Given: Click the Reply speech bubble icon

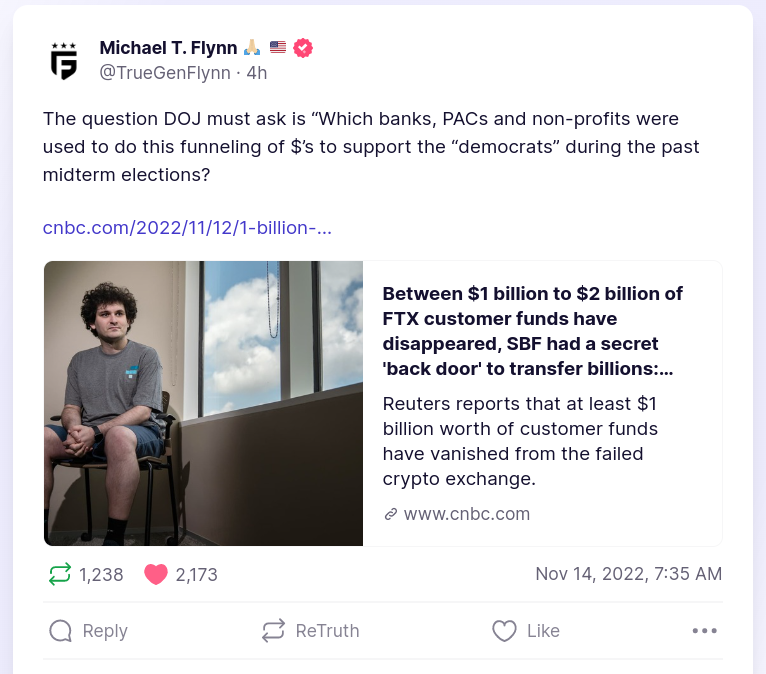Looking at the screenshot, I should click(x=61, y=631).
